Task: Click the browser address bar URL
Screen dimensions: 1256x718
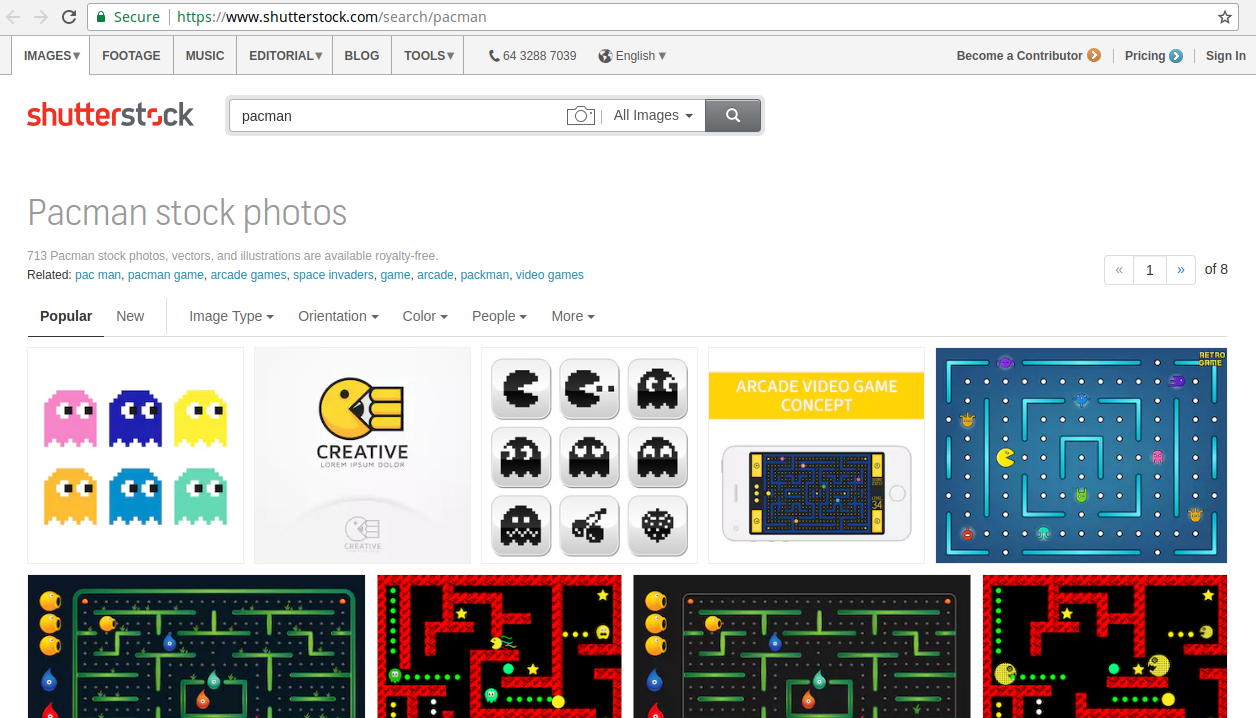Action: [x=332, y=17]
